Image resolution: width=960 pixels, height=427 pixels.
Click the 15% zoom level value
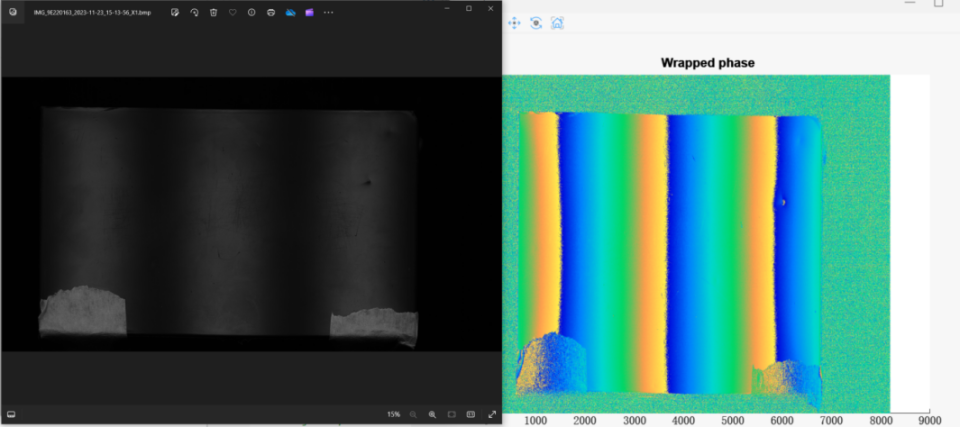tap(393, 415)
